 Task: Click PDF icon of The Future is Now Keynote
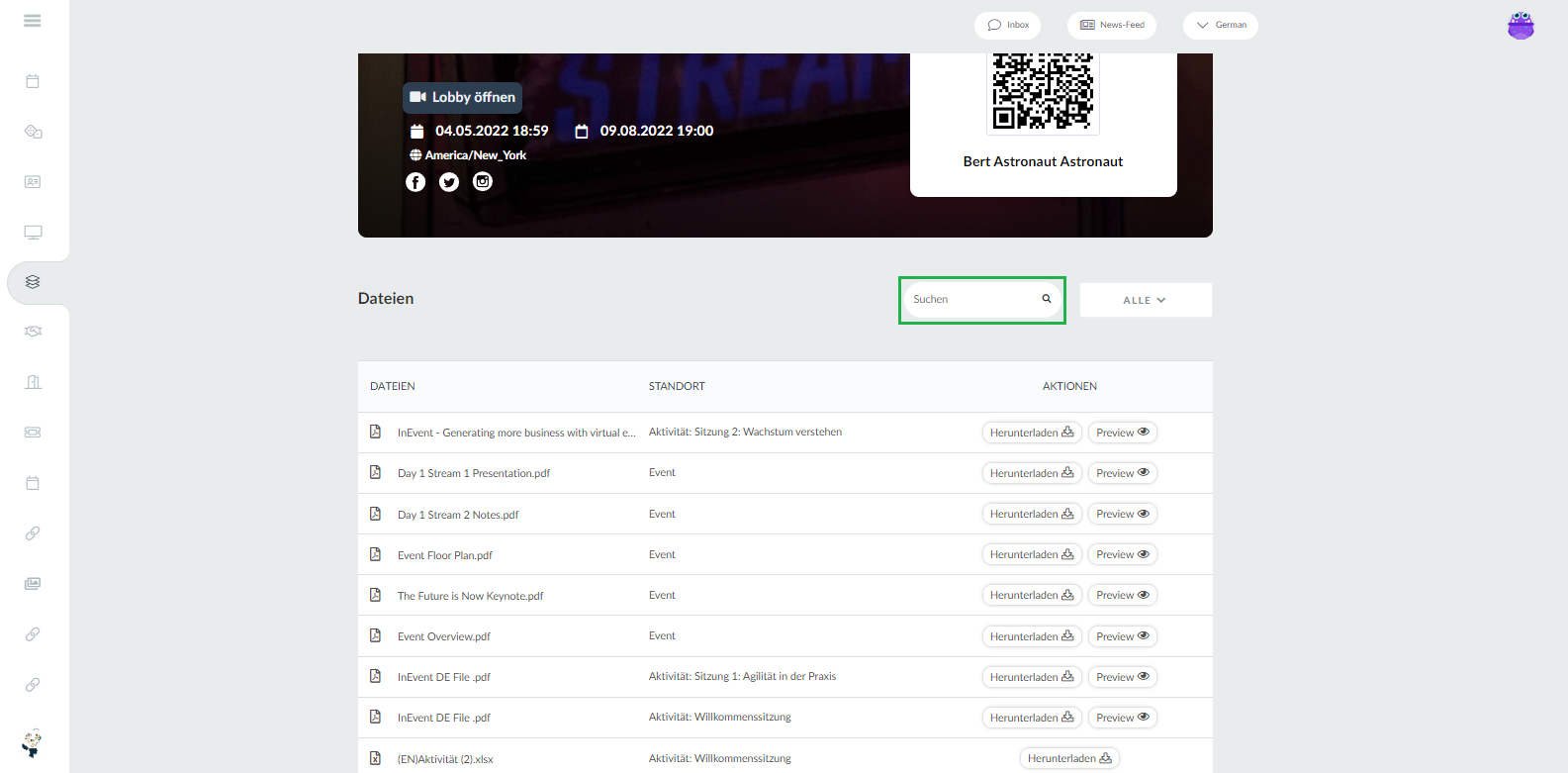(375, 595)
